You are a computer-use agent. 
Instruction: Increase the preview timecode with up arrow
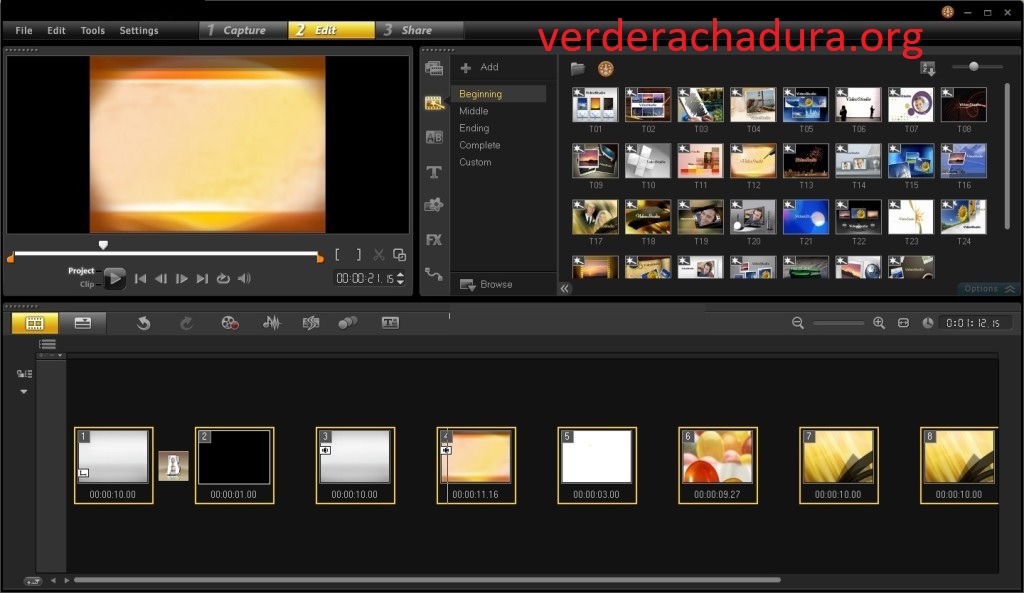click(x=400, y=274)
